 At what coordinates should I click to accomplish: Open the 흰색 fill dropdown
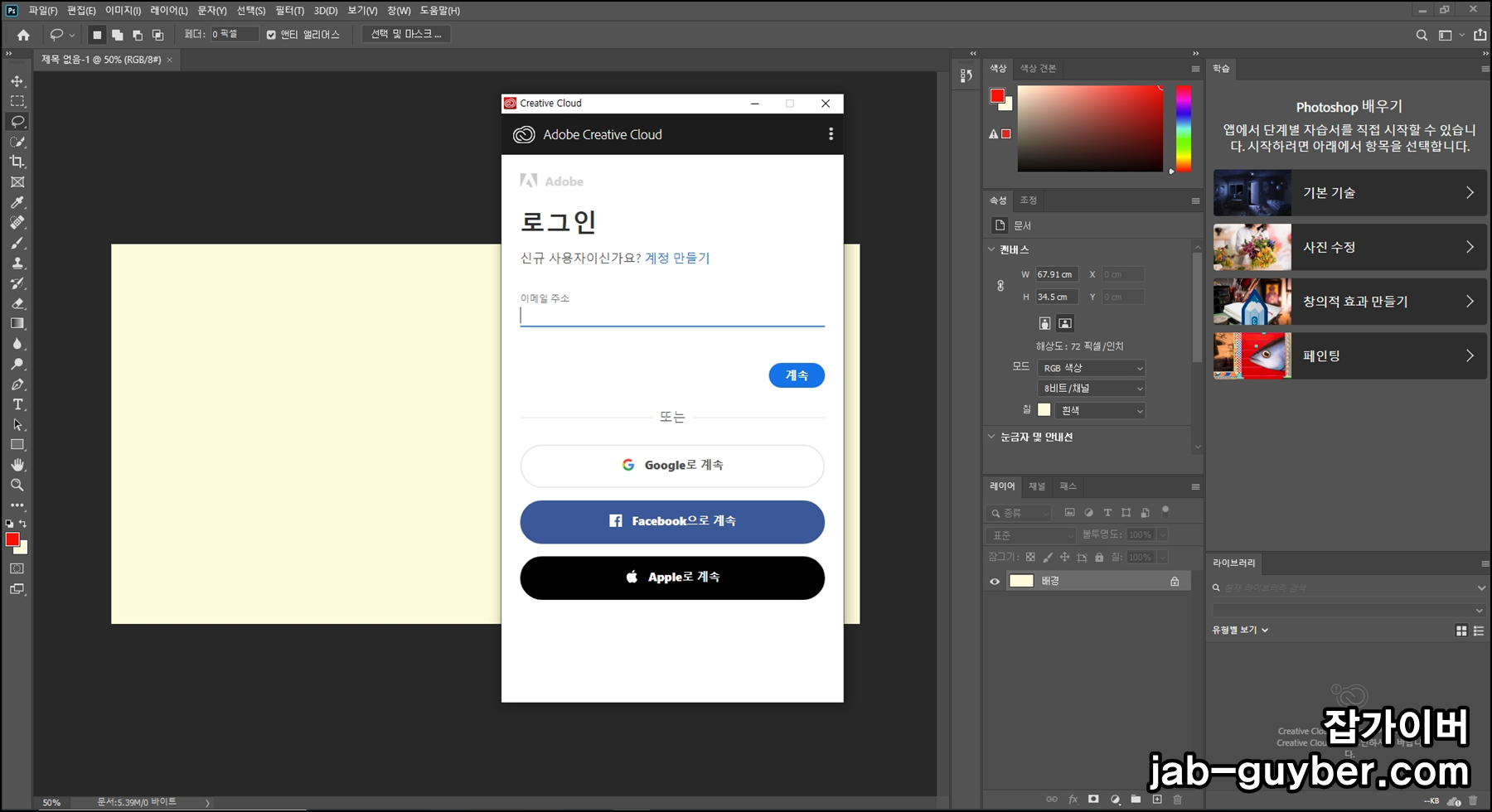pyautogui.click(x=1101, y=410)
